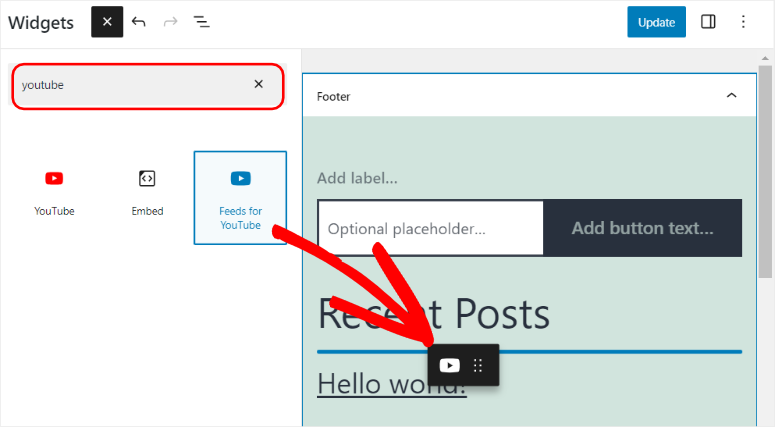Screen dimensions: 775x427
Task: Click the Optional placeholder search field
Action: pos(431,228)
